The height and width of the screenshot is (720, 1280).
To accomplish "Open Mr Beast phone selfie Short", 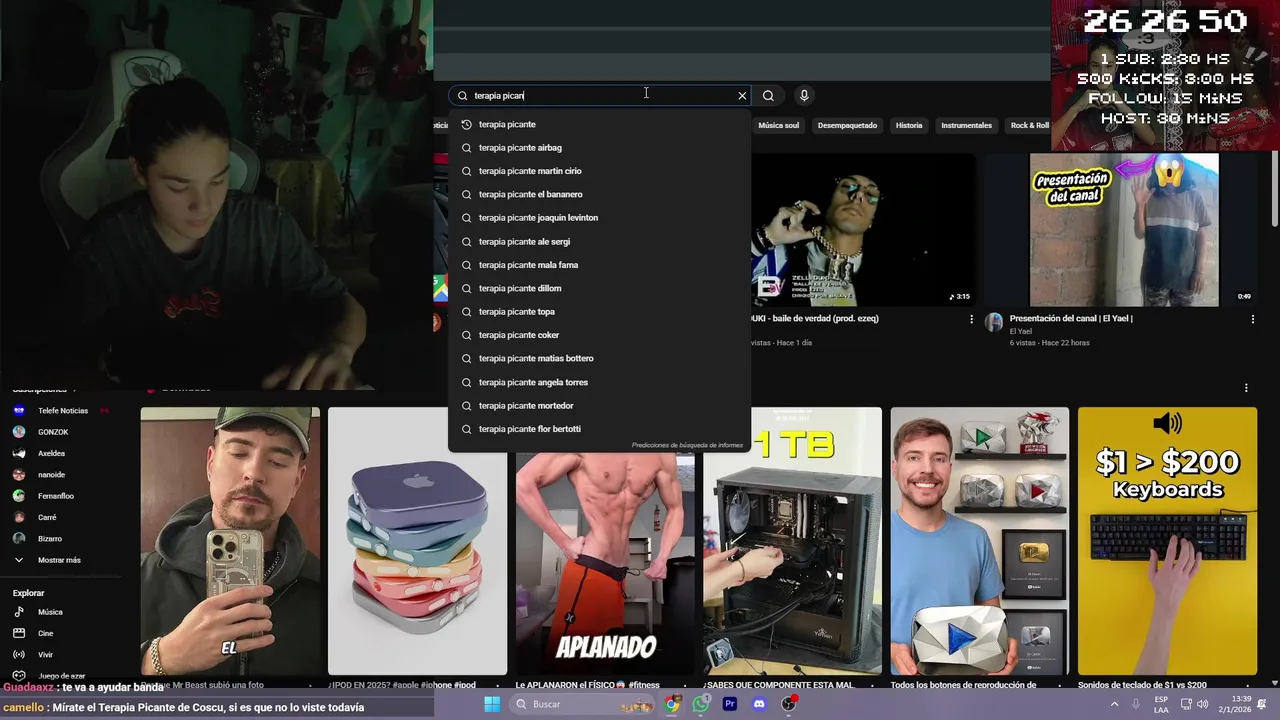I will click(230, 541).
